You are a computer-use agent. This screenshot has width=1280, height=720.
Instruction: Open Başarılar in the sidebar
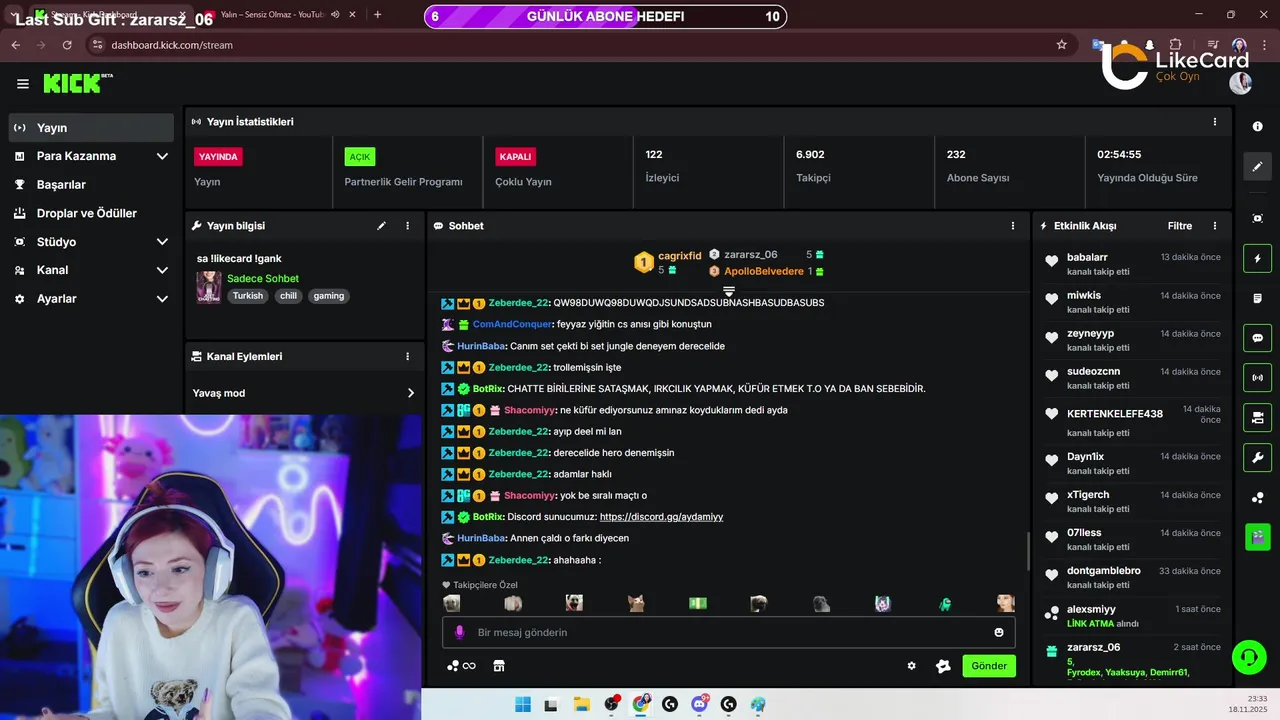(91, 185)
